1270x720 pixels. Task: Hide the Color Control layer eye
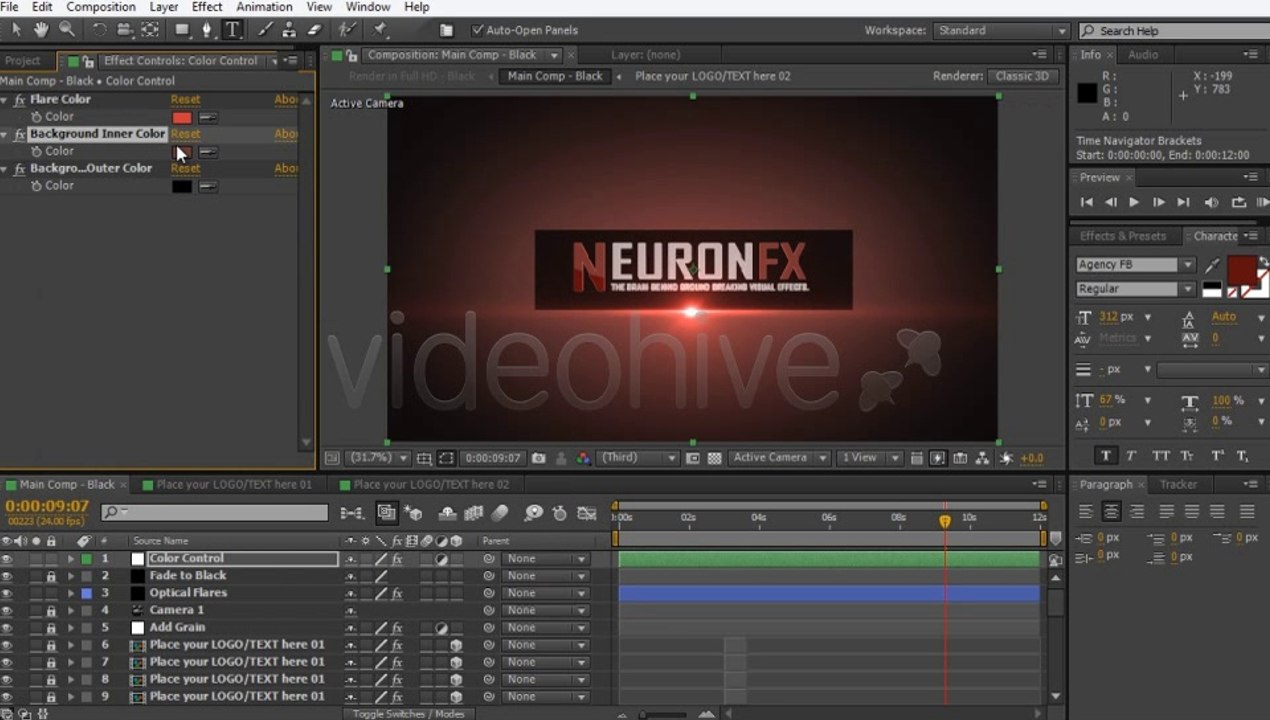click(x=7, y=559)
